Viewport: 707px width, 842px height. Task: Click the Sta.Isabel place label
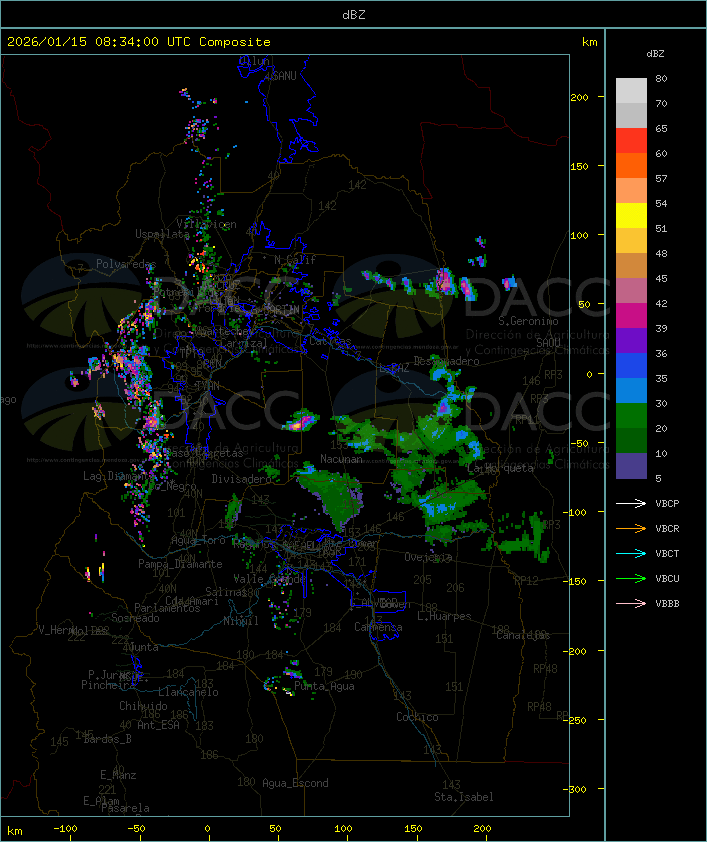tap(464, 797)
